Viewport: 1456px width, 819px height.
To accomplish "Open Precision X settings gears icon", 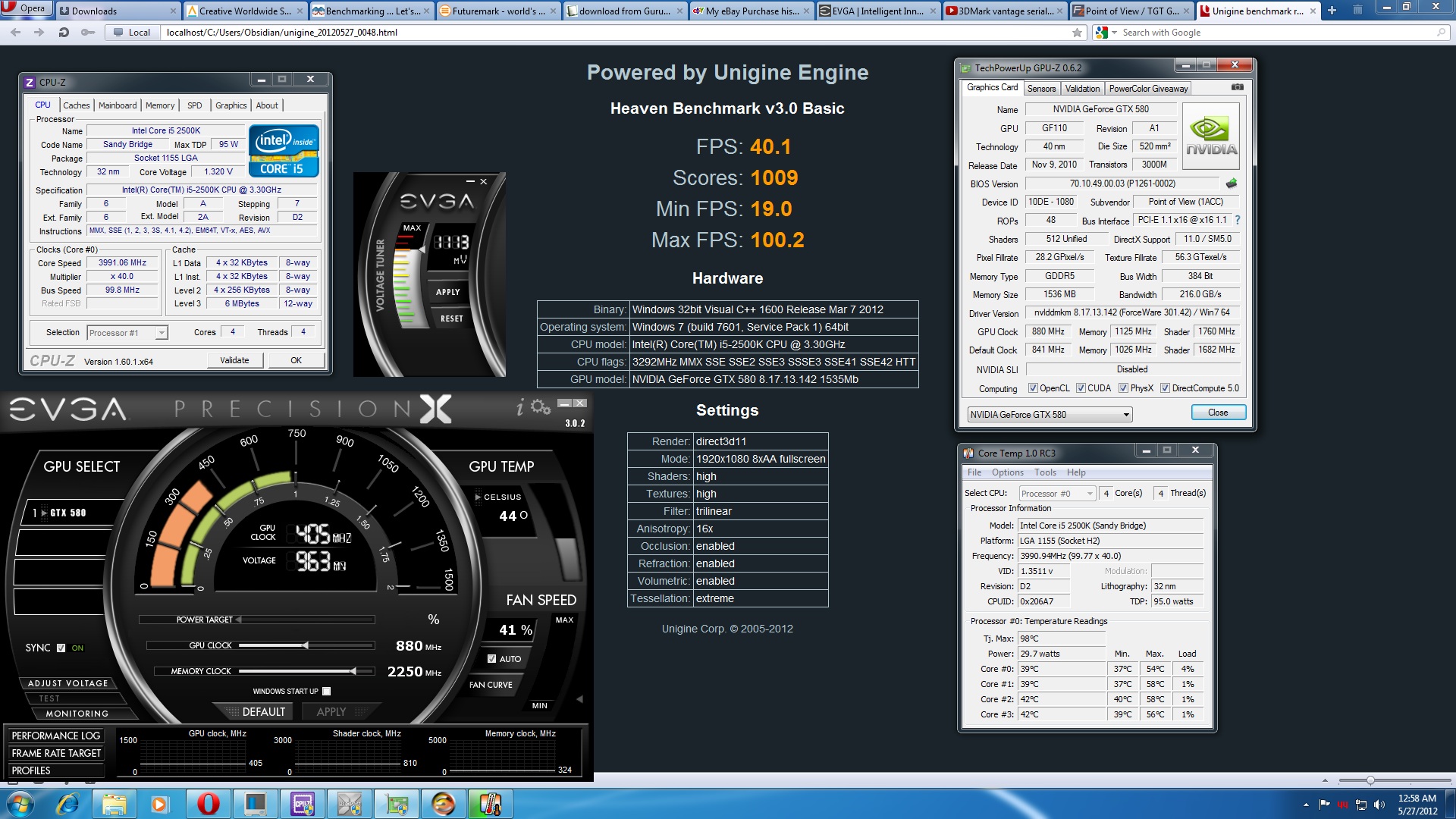I will point(541,407).
